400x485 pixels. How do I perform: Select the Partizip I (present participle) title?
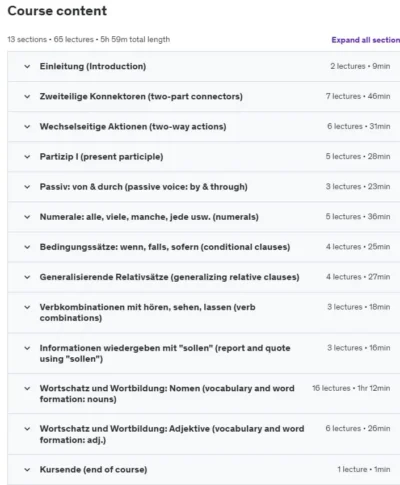click(x=101, y=157)
